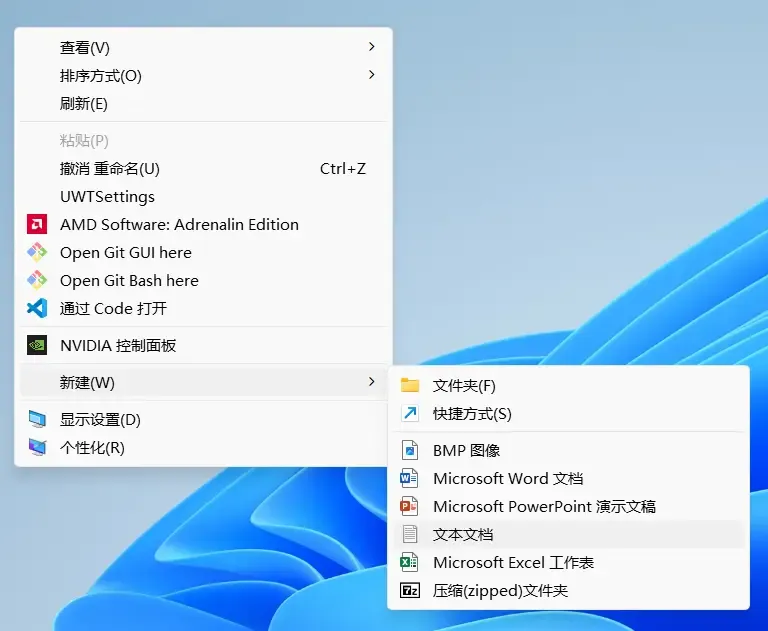Open the 排序方式(O) menu entry
768x631 pixels.
[203, 75]
